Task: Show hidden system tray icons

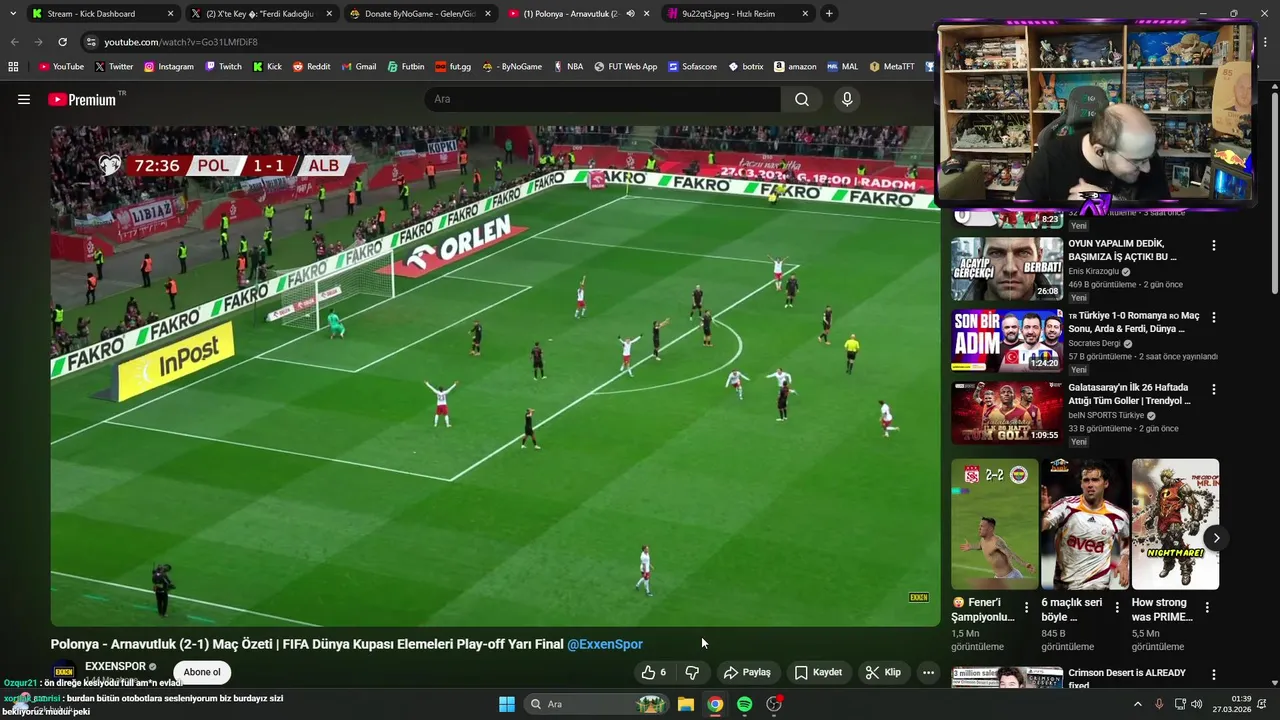Action: click(1137, 704)
